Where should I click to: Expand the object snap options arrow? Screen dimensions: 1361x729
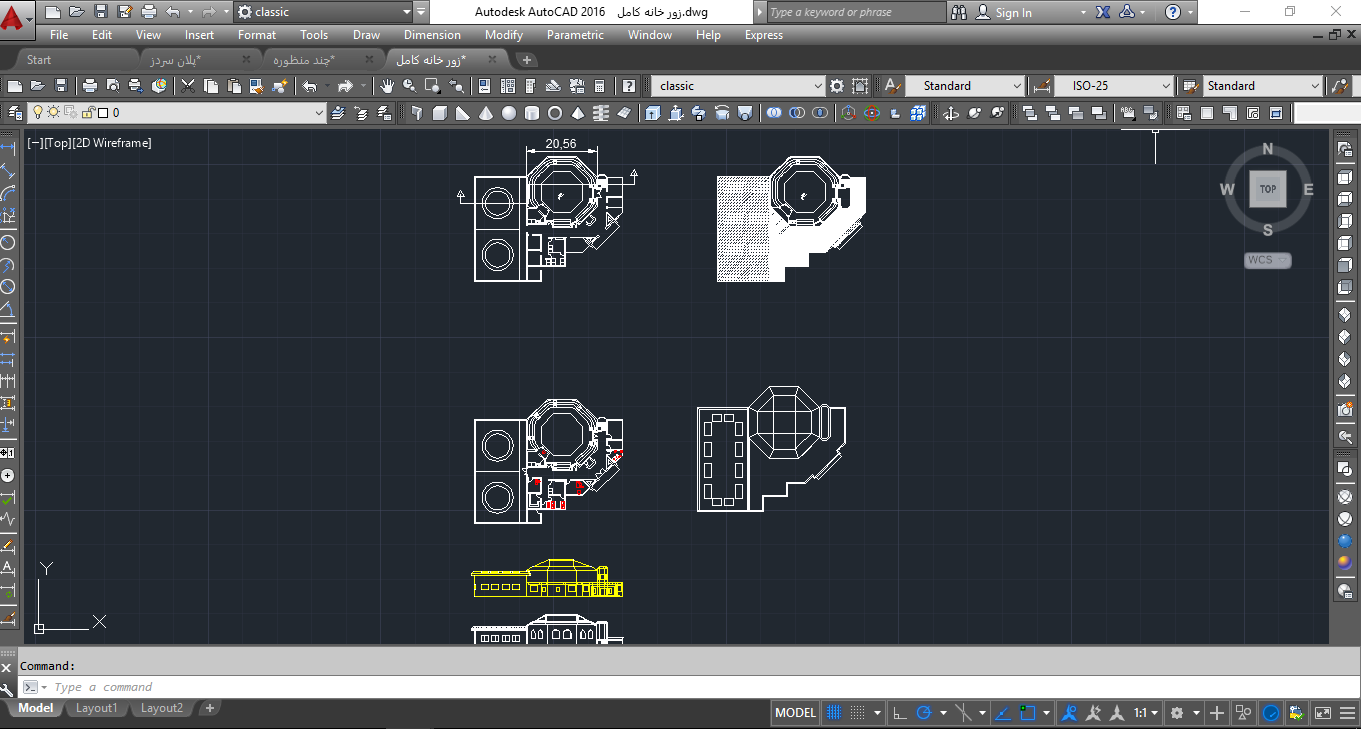(x=1046, y=713)
